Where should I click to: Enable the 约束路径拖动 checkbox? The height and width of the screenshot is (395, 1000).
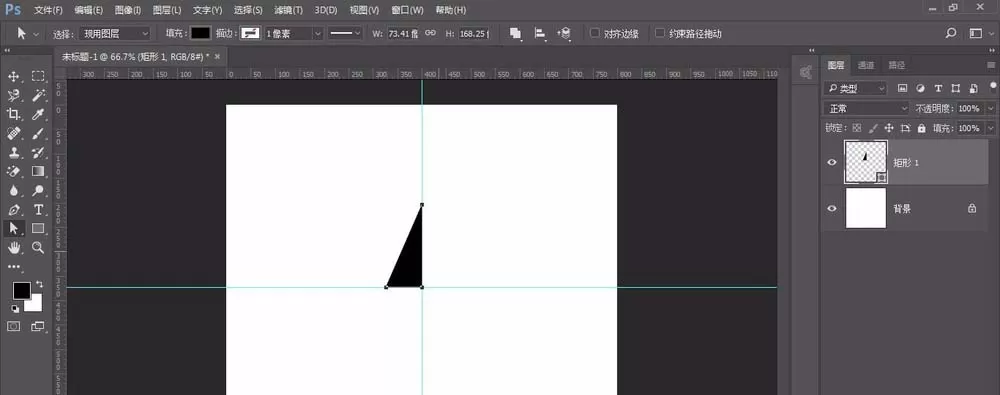(660, 33)
